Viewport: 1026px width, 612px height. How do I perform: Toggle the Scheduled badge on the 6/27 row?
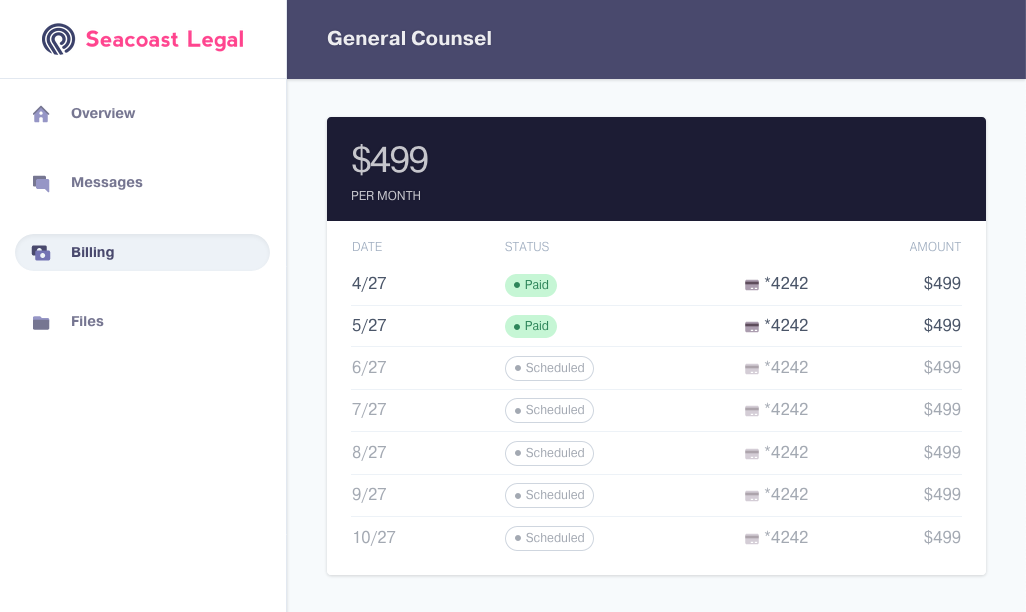549,368
